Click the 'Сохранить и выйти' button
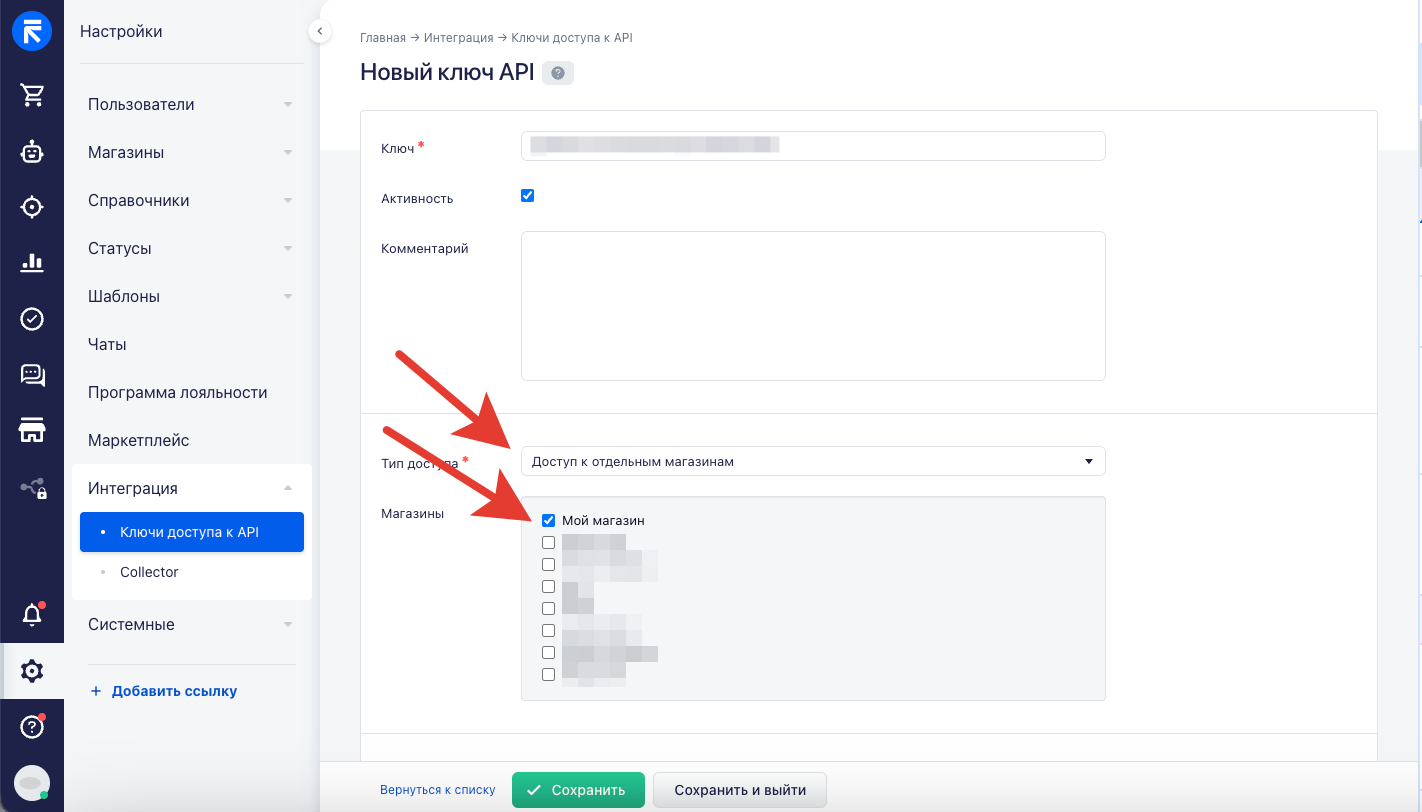1422x812 pixels. tap(739, 789)
